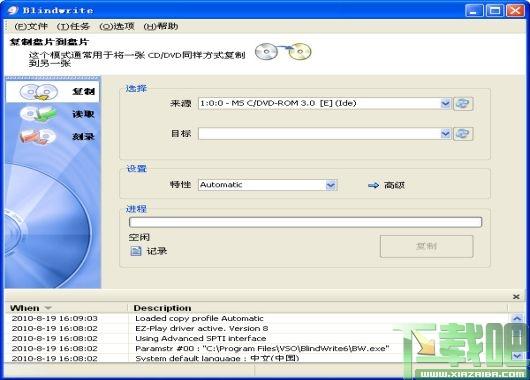Open the (H)帮助 menu
This screenshot has width=530, height=380.
(161, 26)
